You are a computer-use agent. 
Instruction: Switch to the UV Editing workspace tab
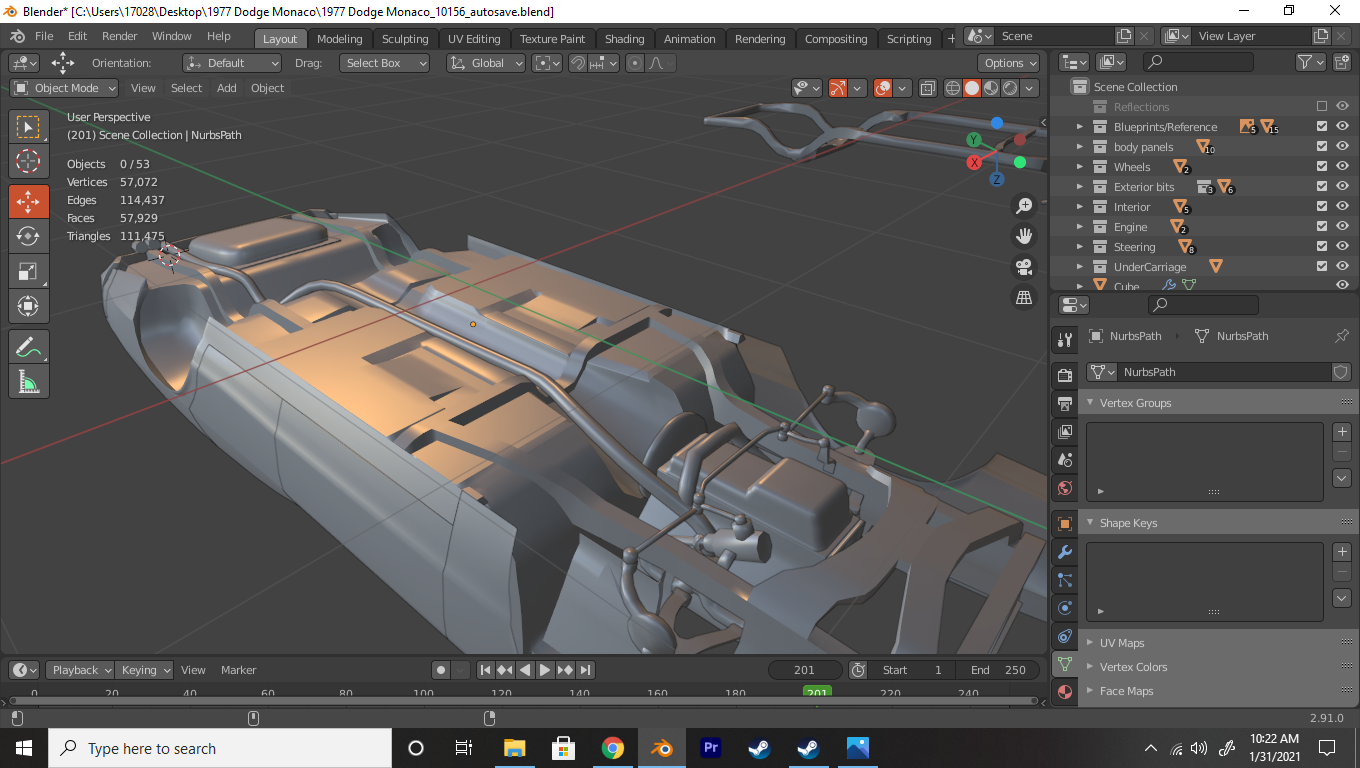(x=474, y=39)
